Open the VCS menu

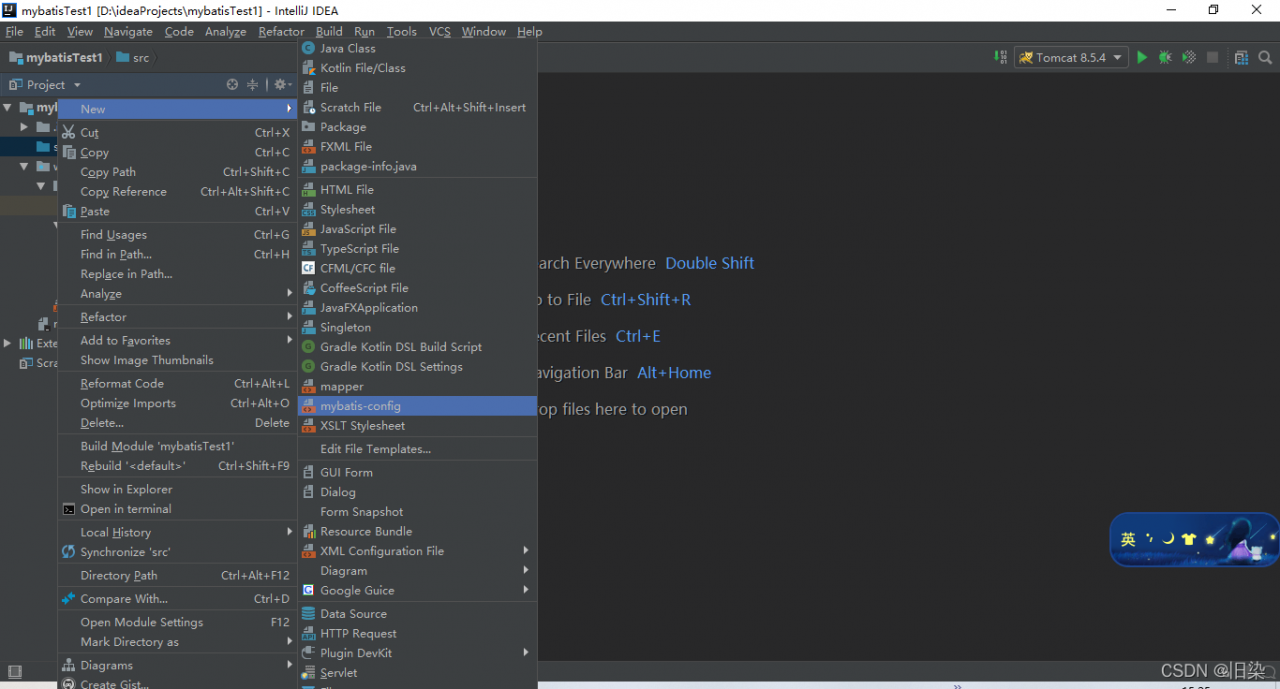tap(440, 32)
